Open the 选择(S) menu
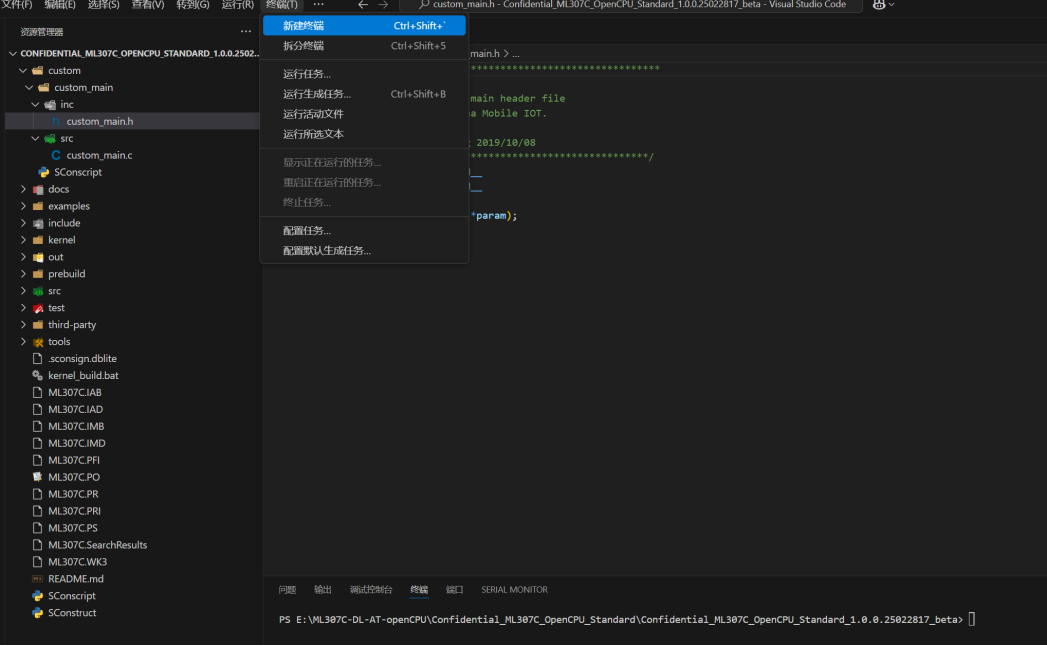Image resolution: width=1047 pixels, height=646 pixels. click(x=103, y=5)
